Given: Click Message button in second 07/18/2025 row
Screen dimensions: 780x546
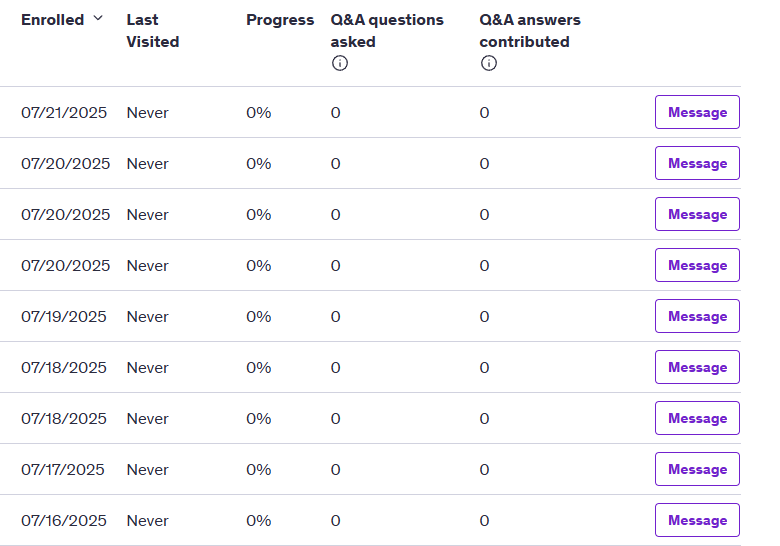Looking at the screenshot, I should pos(697,418).
